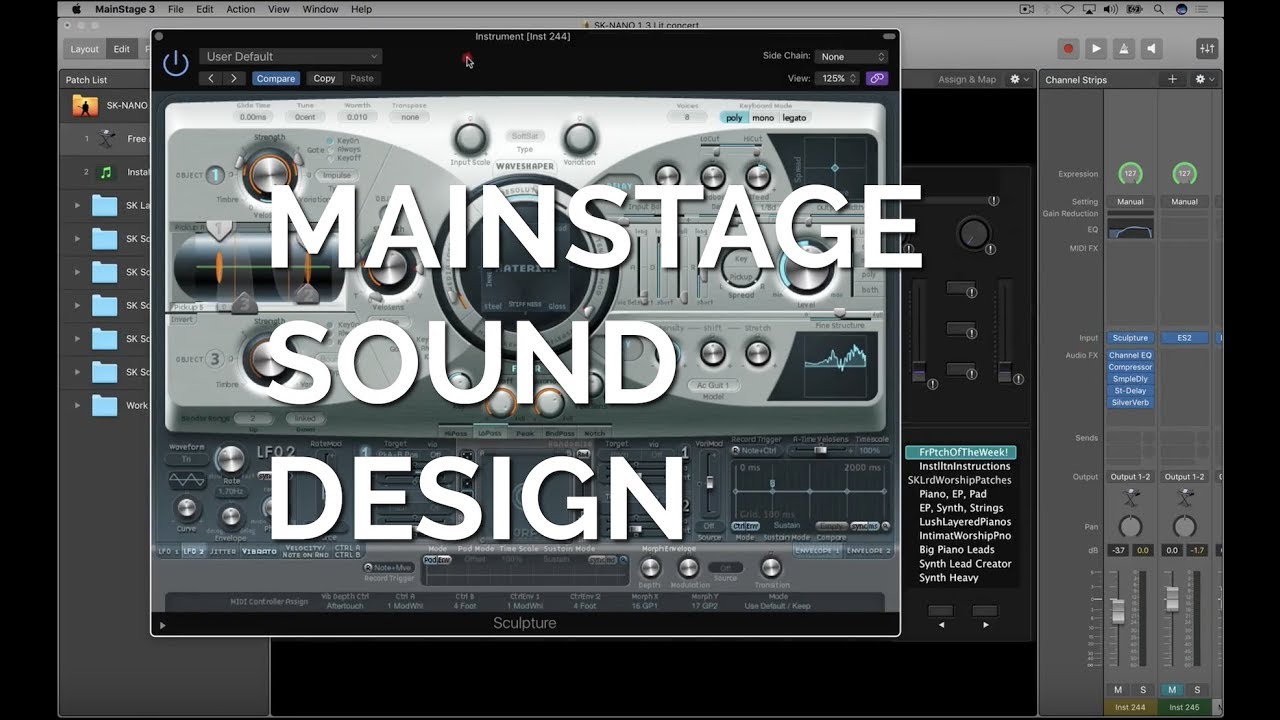Toggle the metronome icon in toolbar
This screenshot has height=720, width=1280.
coord(1124,48)
